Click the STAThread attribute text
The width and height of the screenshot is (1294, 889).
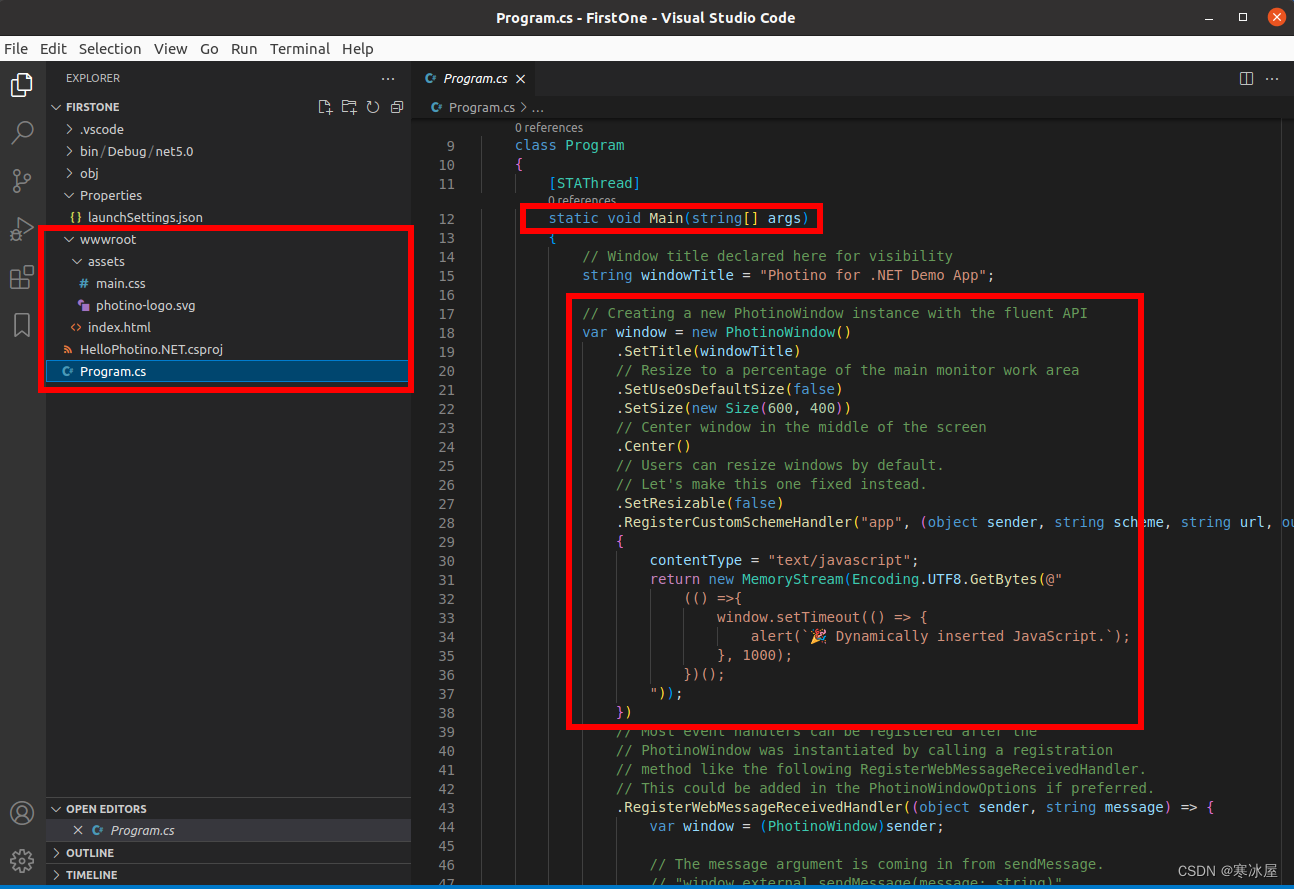[x=594, y=183]
